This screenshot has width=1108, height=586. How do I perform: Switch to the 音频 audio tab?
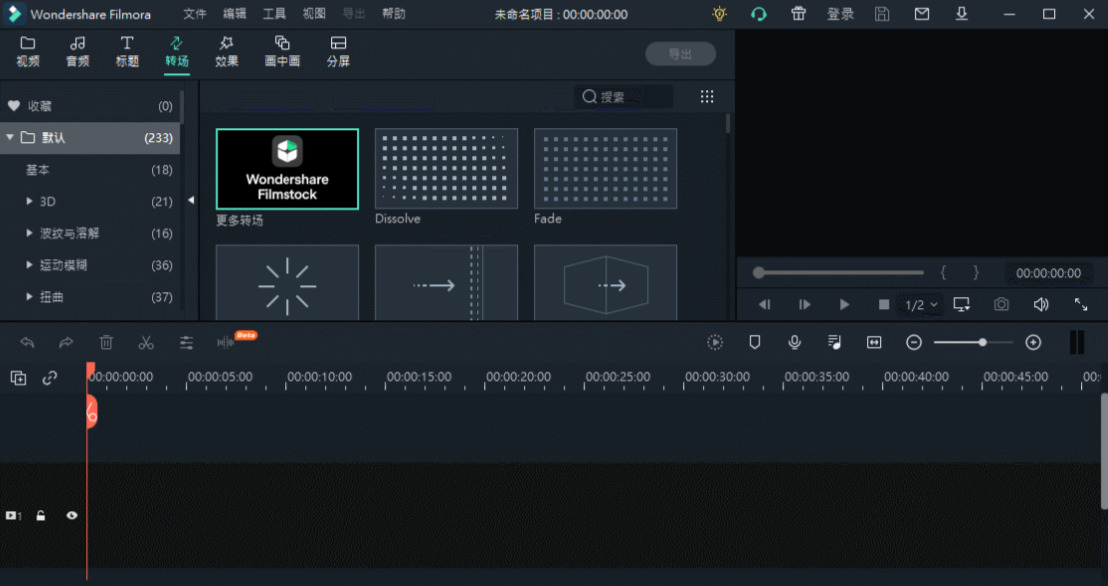78,52
